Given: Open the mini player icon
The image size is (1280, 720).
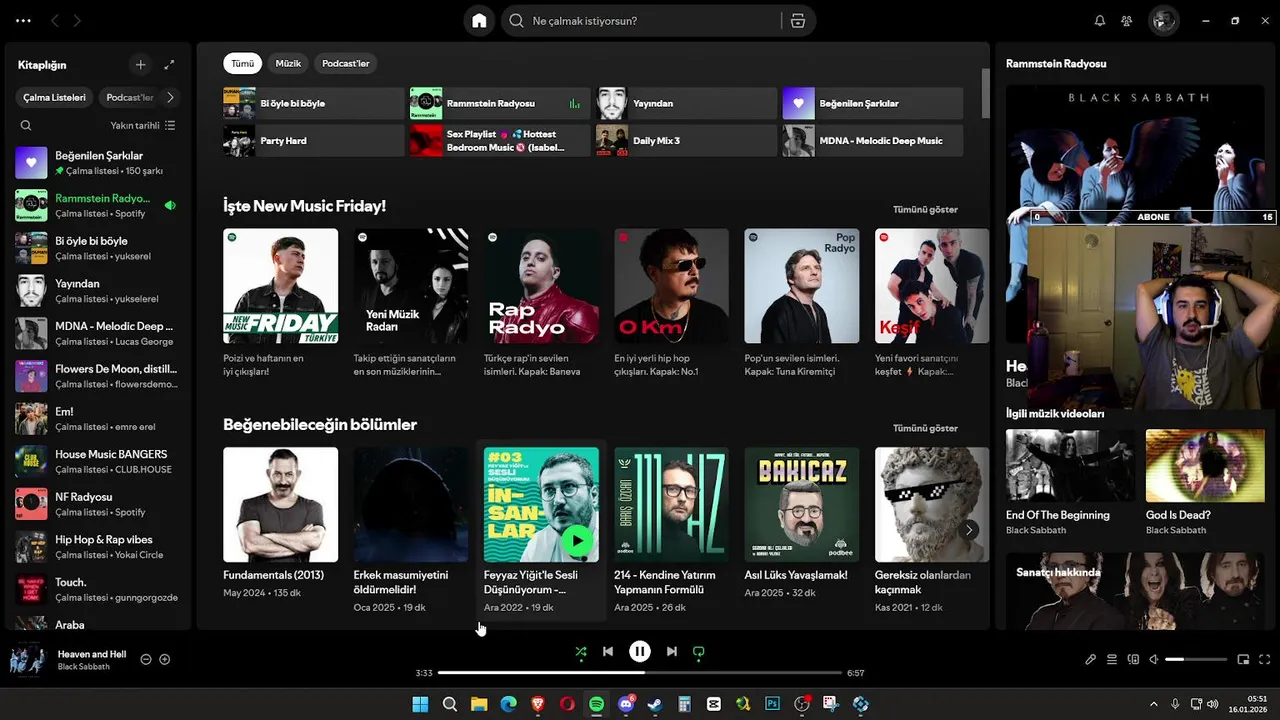Looking at the screenshot, I should pos(1244,660).
